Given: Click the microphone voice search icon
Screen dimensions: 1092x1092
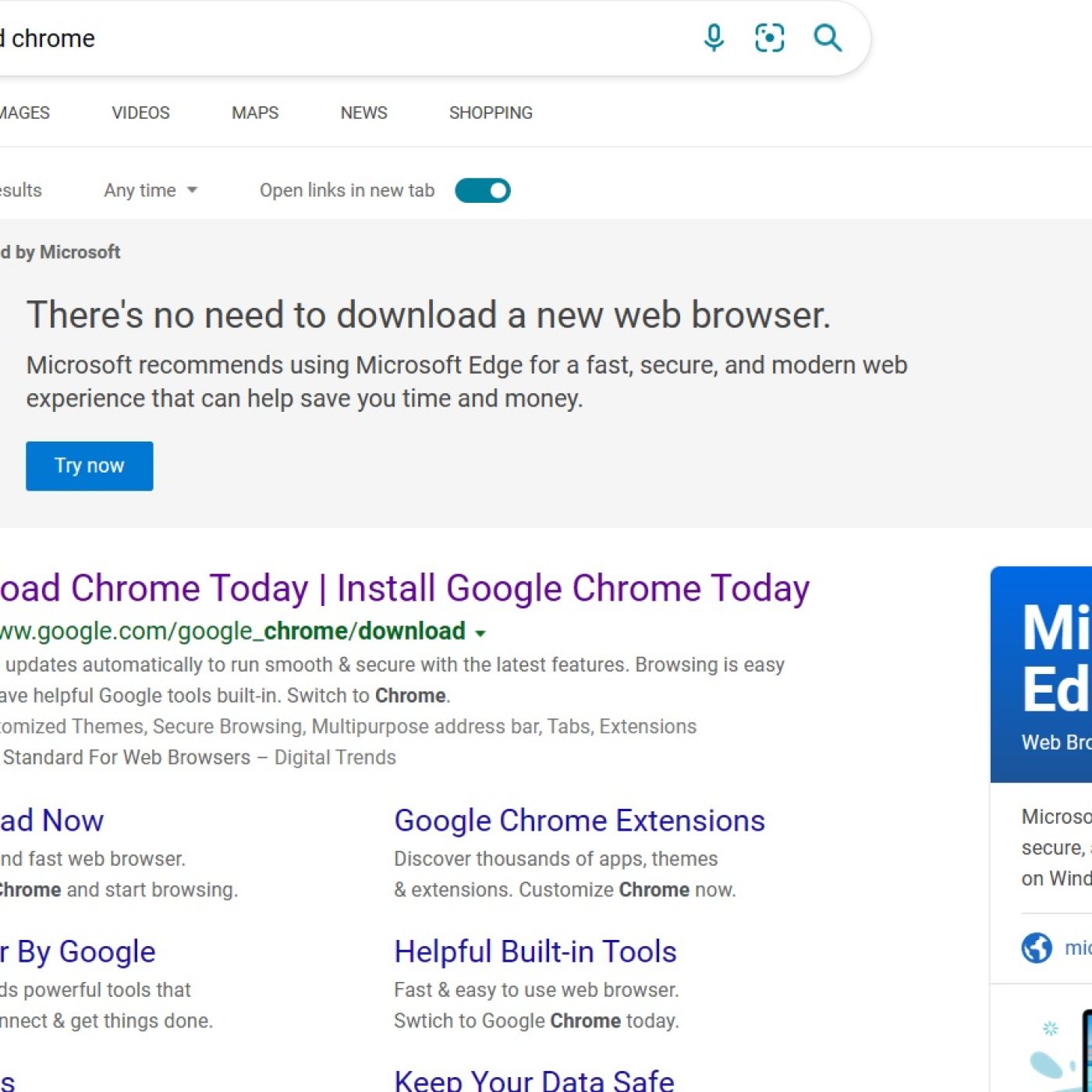Looking at the screenshot, I should (714, 37).
